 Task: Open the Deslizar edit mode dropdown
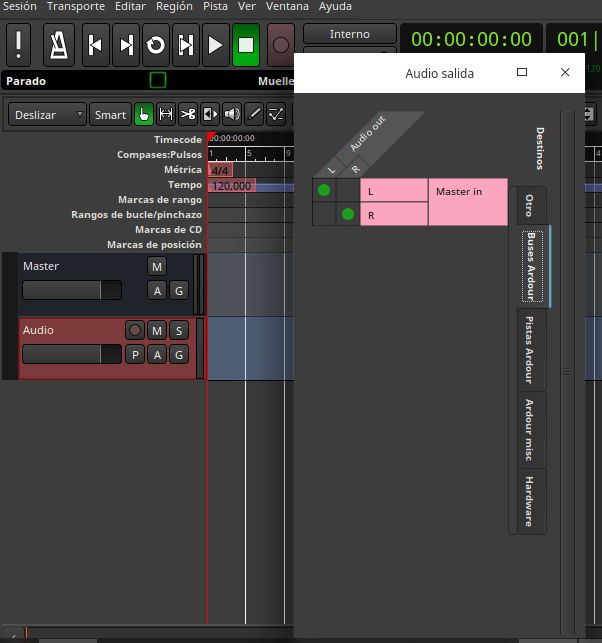[49, 115]
